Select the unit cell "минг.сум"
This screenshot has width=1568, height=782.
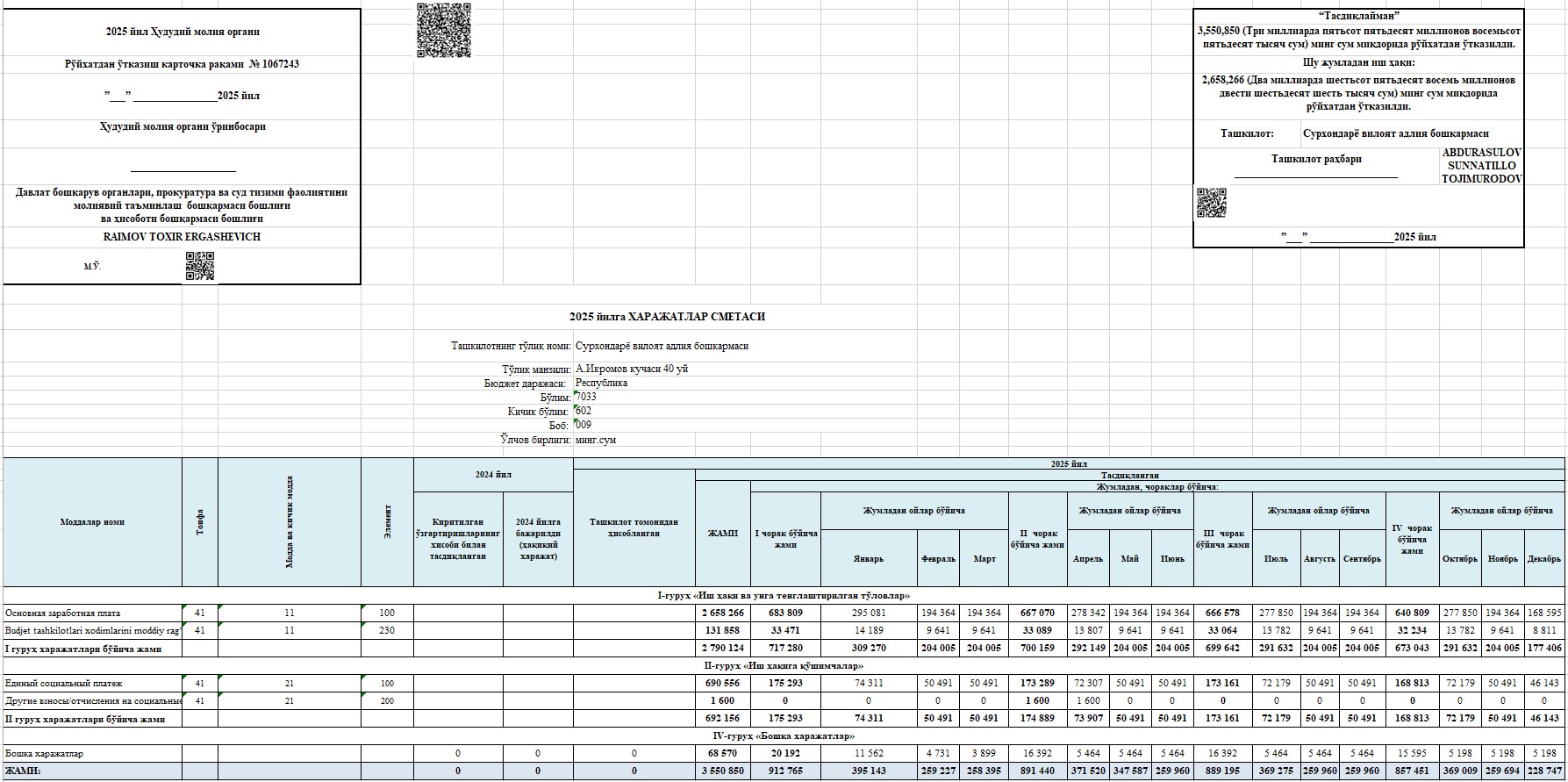[x=596, y=440]
